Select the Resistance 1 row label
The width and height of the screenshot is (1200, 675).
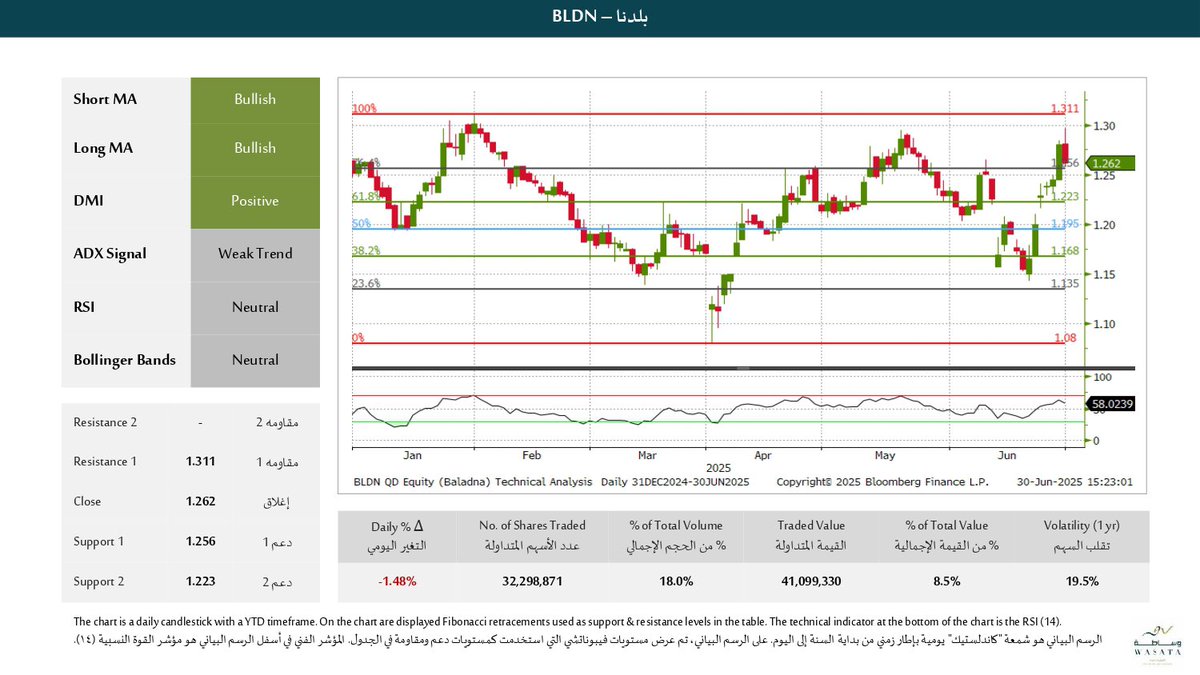pos(105,462)
